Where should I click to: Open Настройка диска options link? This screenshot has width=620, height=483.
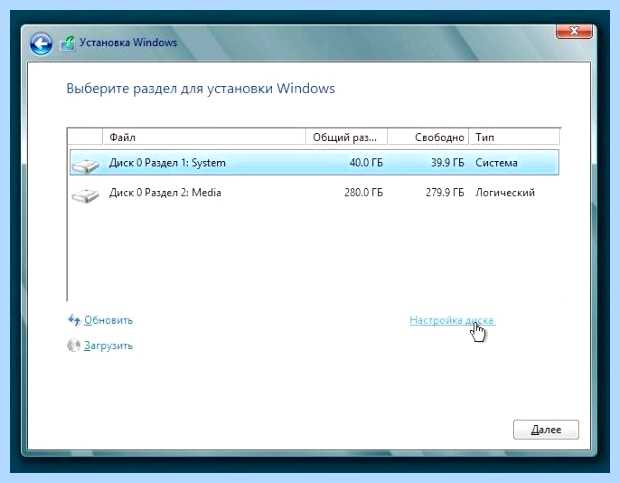452,320
